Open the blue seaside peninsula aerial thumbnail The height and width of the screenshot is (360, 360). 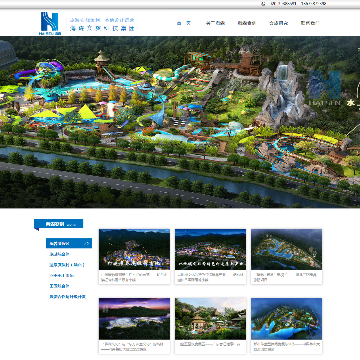(x=286, y=319)
